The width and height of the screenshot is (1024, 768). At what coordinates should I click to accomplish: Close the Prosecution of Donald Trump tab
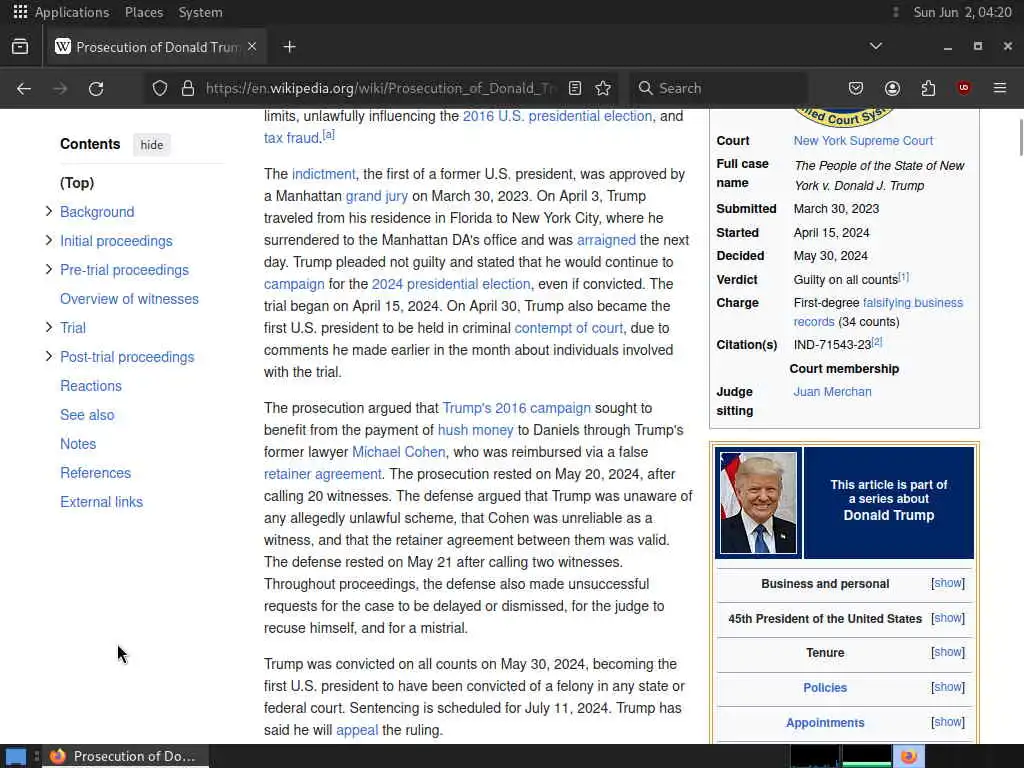pyautogui.click(x=252, y=46)
